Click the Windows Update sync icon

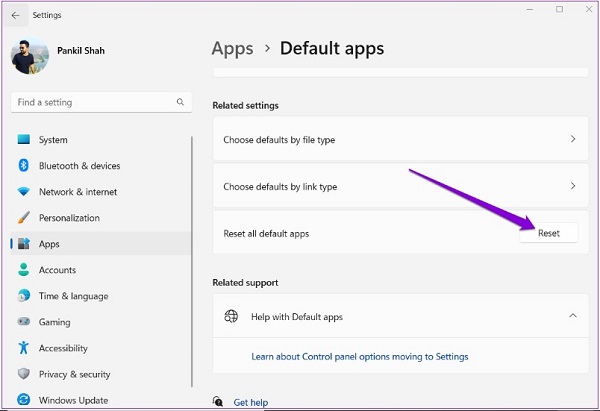[x=24, y=400]
